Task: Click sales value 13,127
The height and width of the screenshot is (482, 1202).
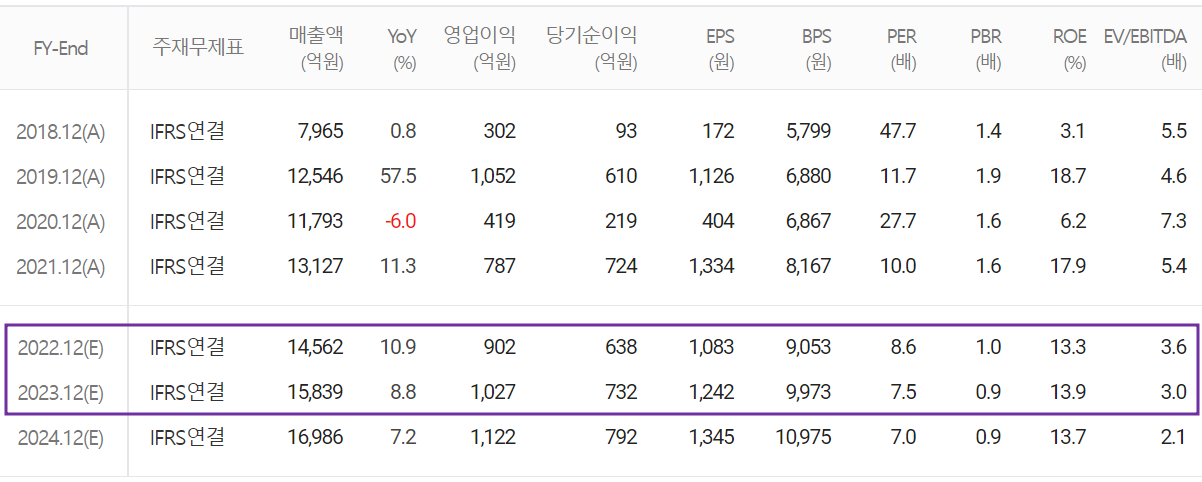Action: pos(315,266)
